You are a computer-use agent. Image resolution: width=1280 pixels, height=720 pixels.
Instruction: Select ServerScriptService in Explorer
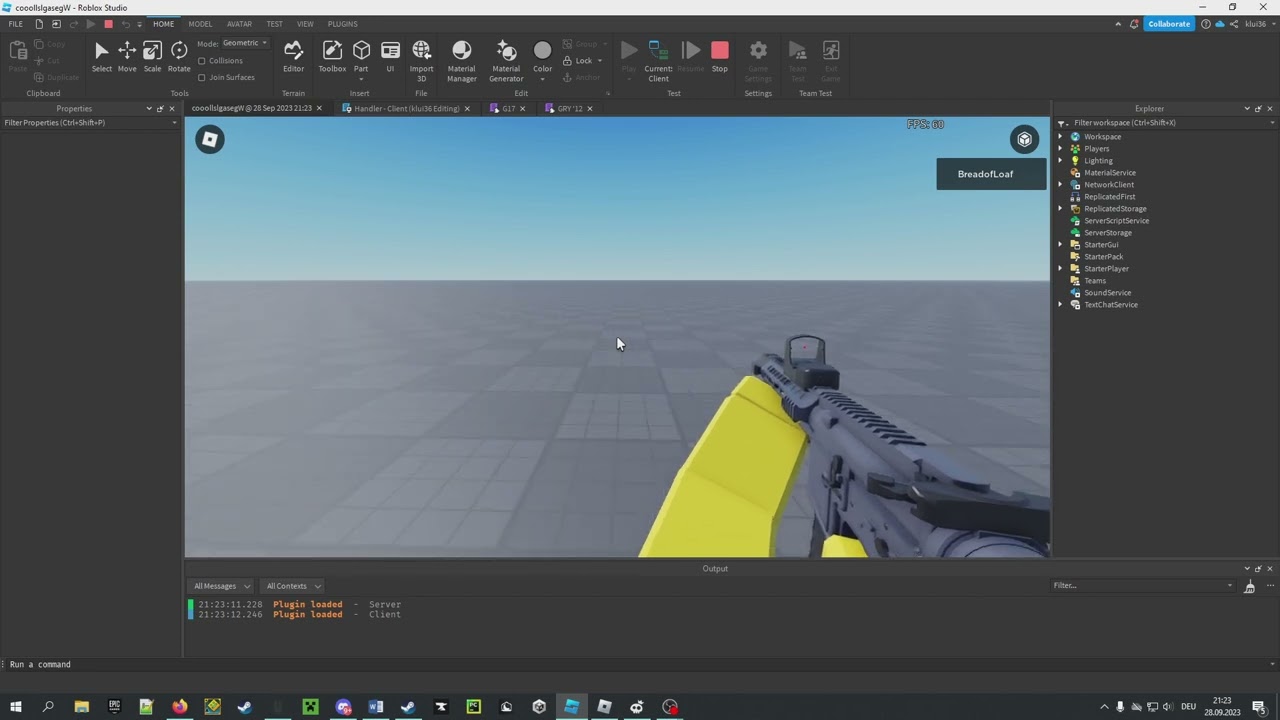pos(1116,221)
